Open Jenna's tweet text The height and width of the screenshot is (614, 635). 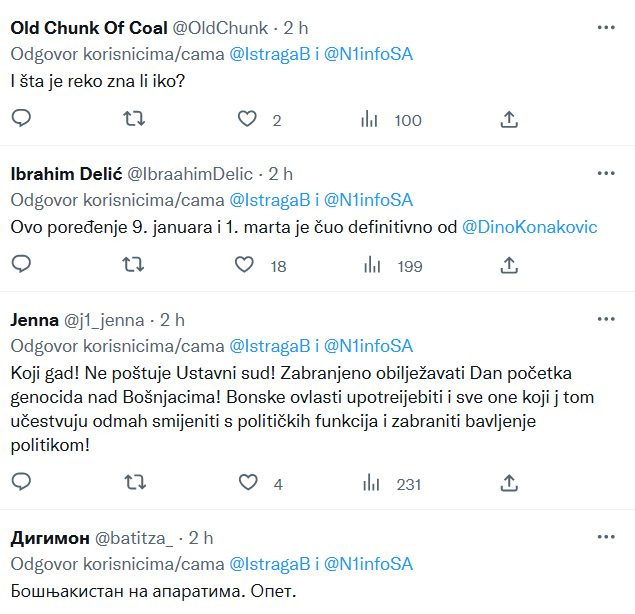point(300,408)
